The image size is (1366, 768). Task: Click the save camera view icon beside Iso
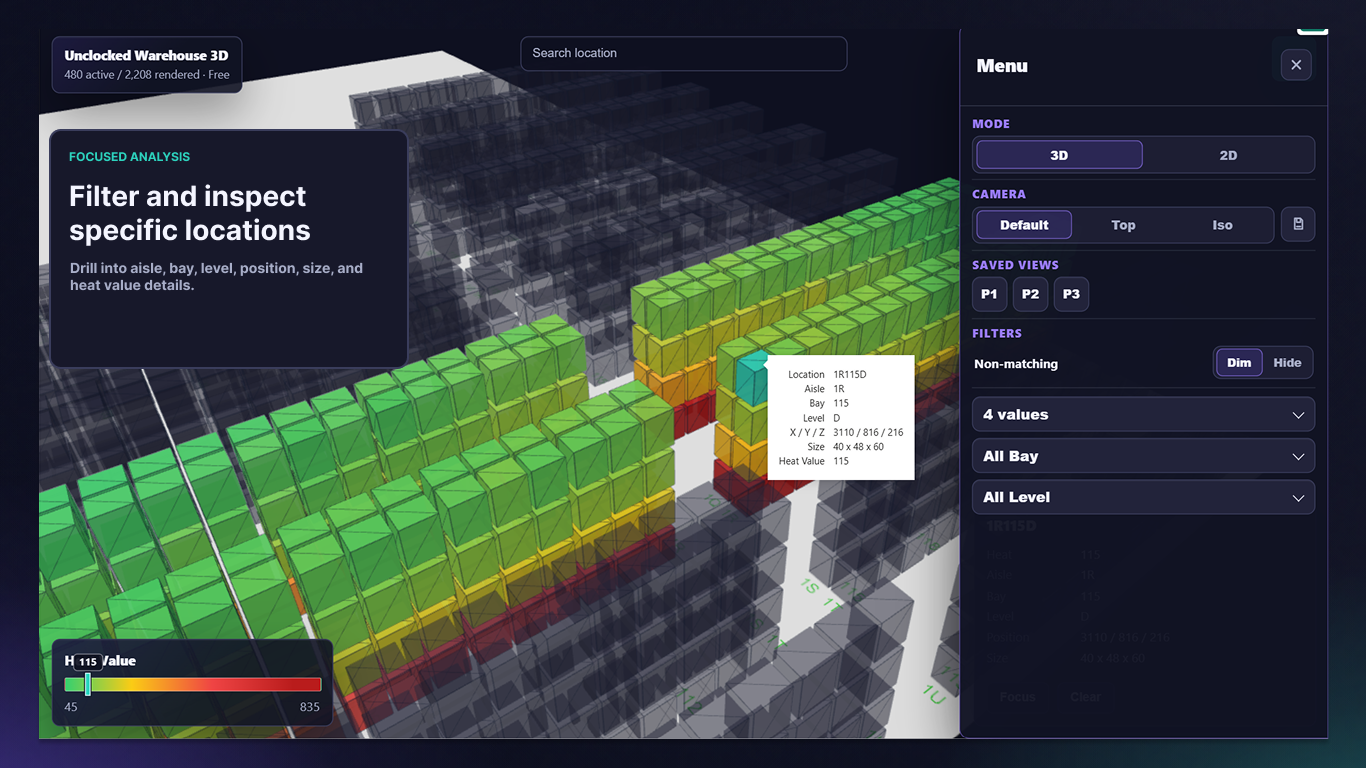1298,225
